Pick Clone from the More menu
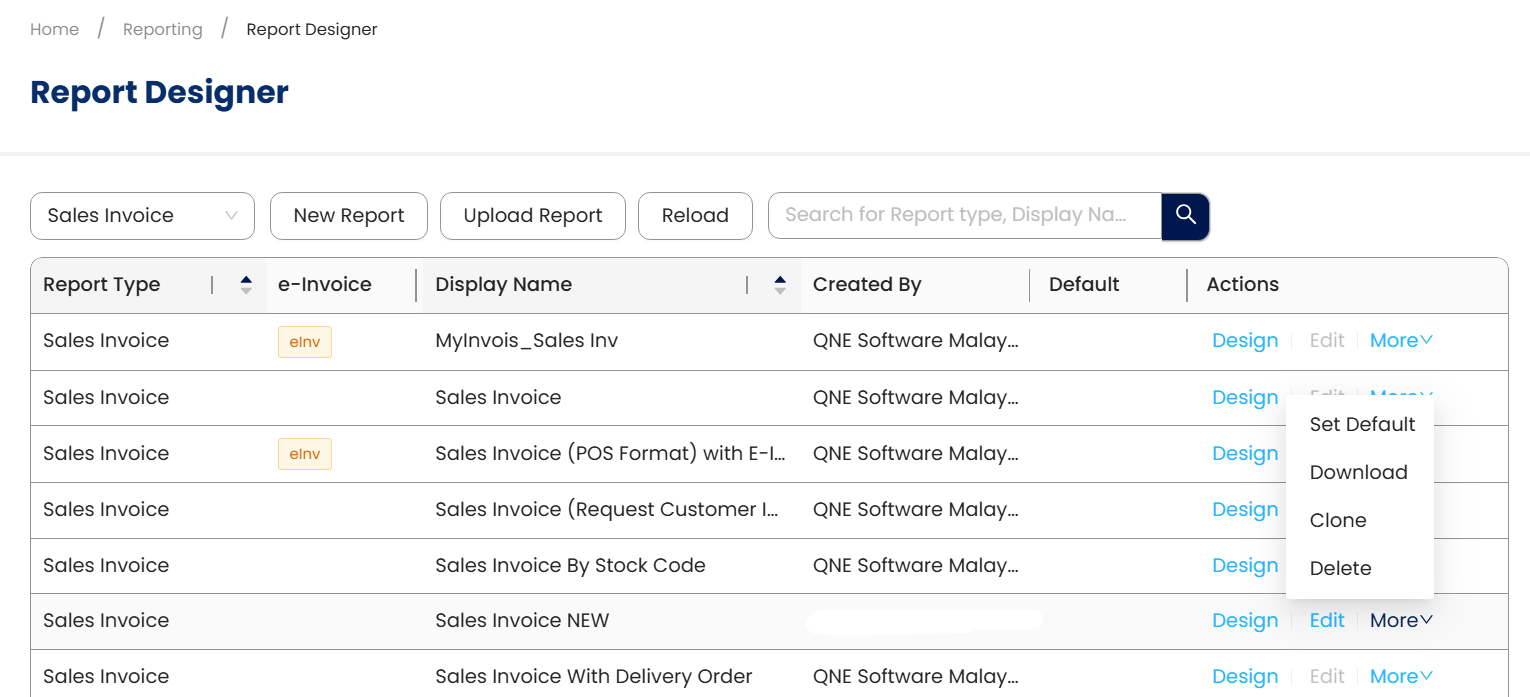 [x=1338, y=520]
